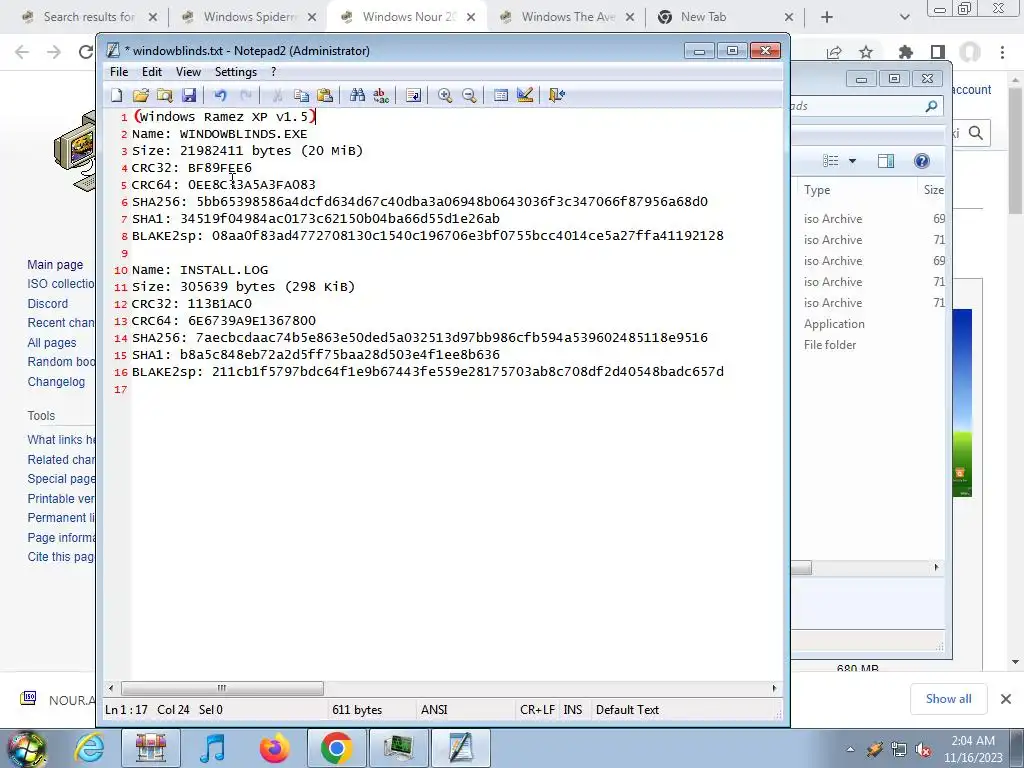Click the Redo arrow icon

click(246, 95)
